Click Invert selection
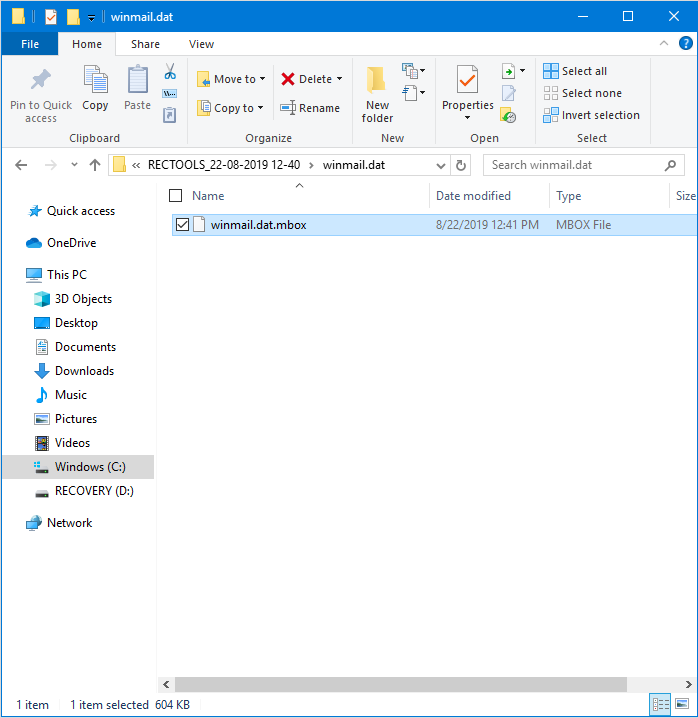 point(591,115)
